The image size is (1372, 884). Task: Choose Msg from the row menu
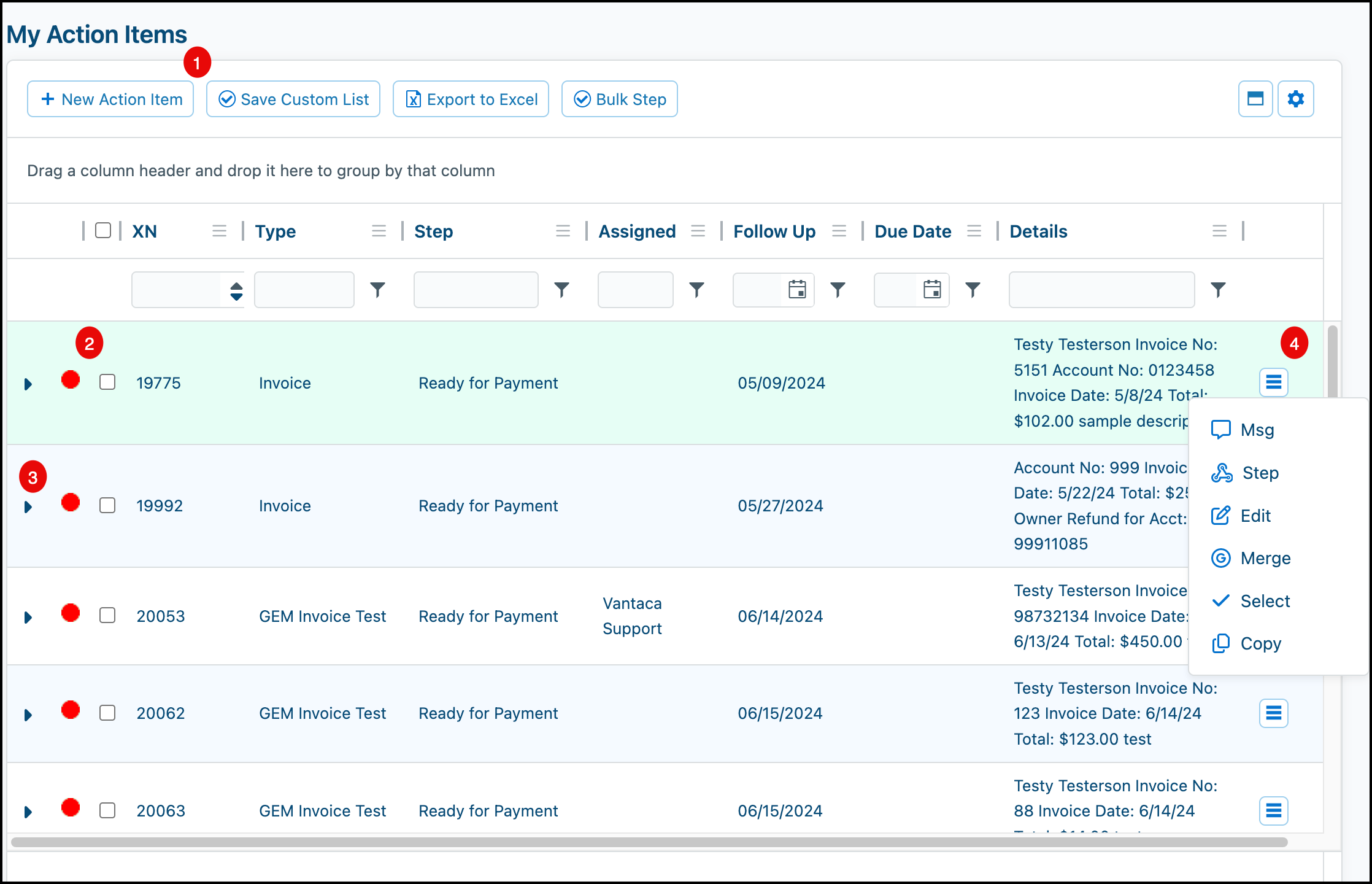tap(1243, 430)
